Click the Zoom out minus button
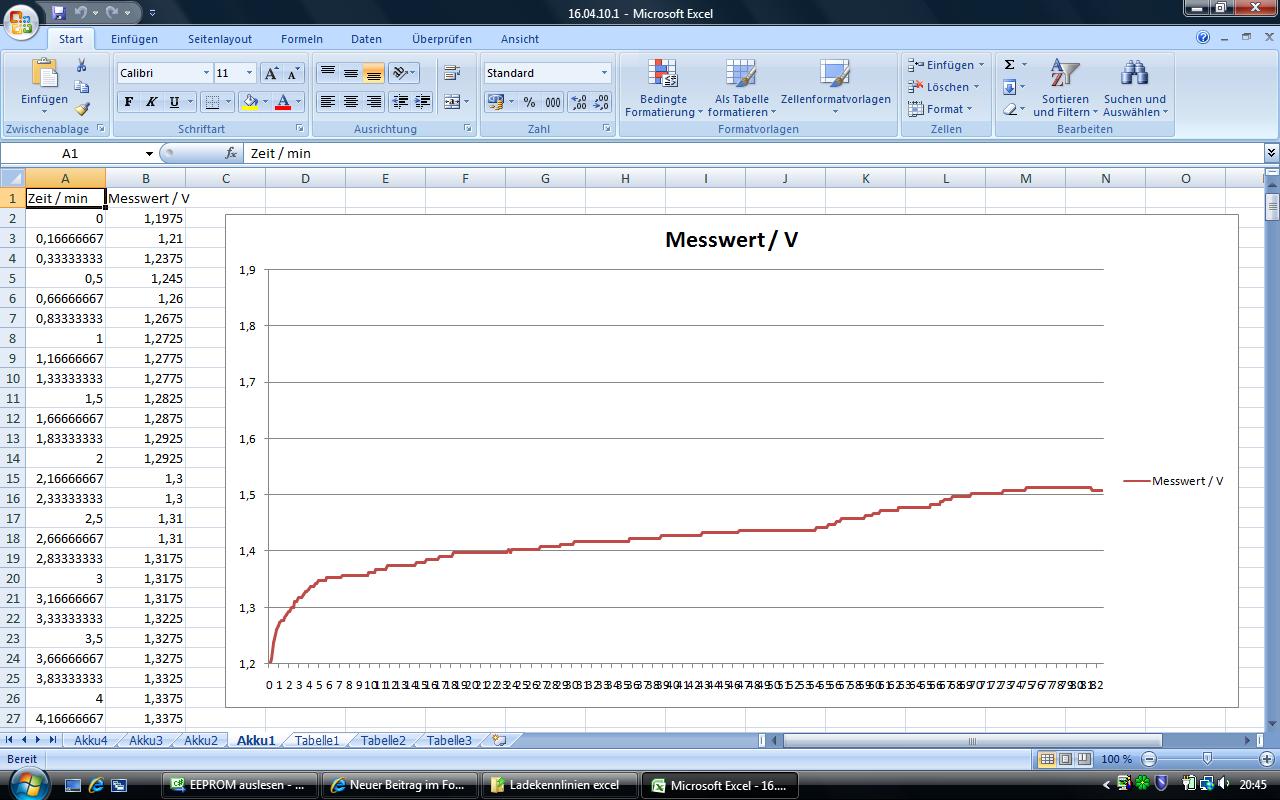1280x800 pixels. (x=1149, y=759)
